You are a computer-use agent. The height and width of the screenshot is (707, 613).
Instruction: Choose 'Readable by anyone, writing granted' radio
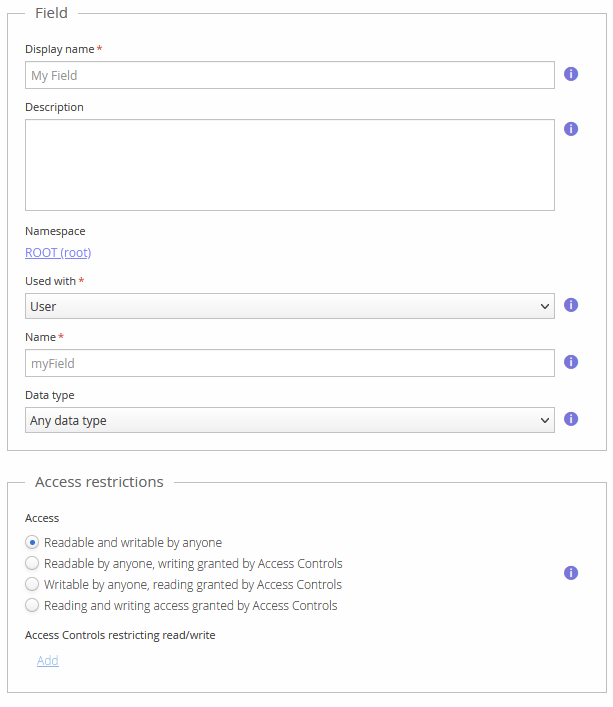coord(33,563)
